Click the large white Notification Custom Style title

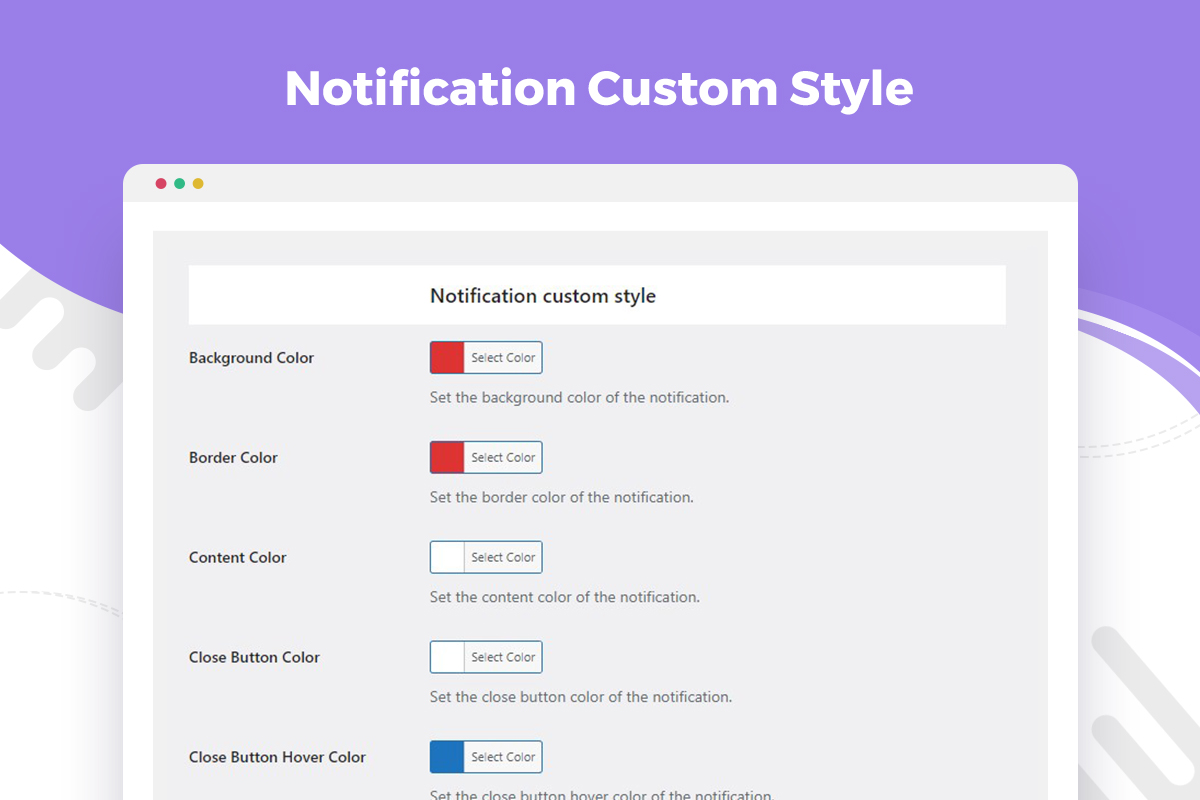(x=599, y=89)
